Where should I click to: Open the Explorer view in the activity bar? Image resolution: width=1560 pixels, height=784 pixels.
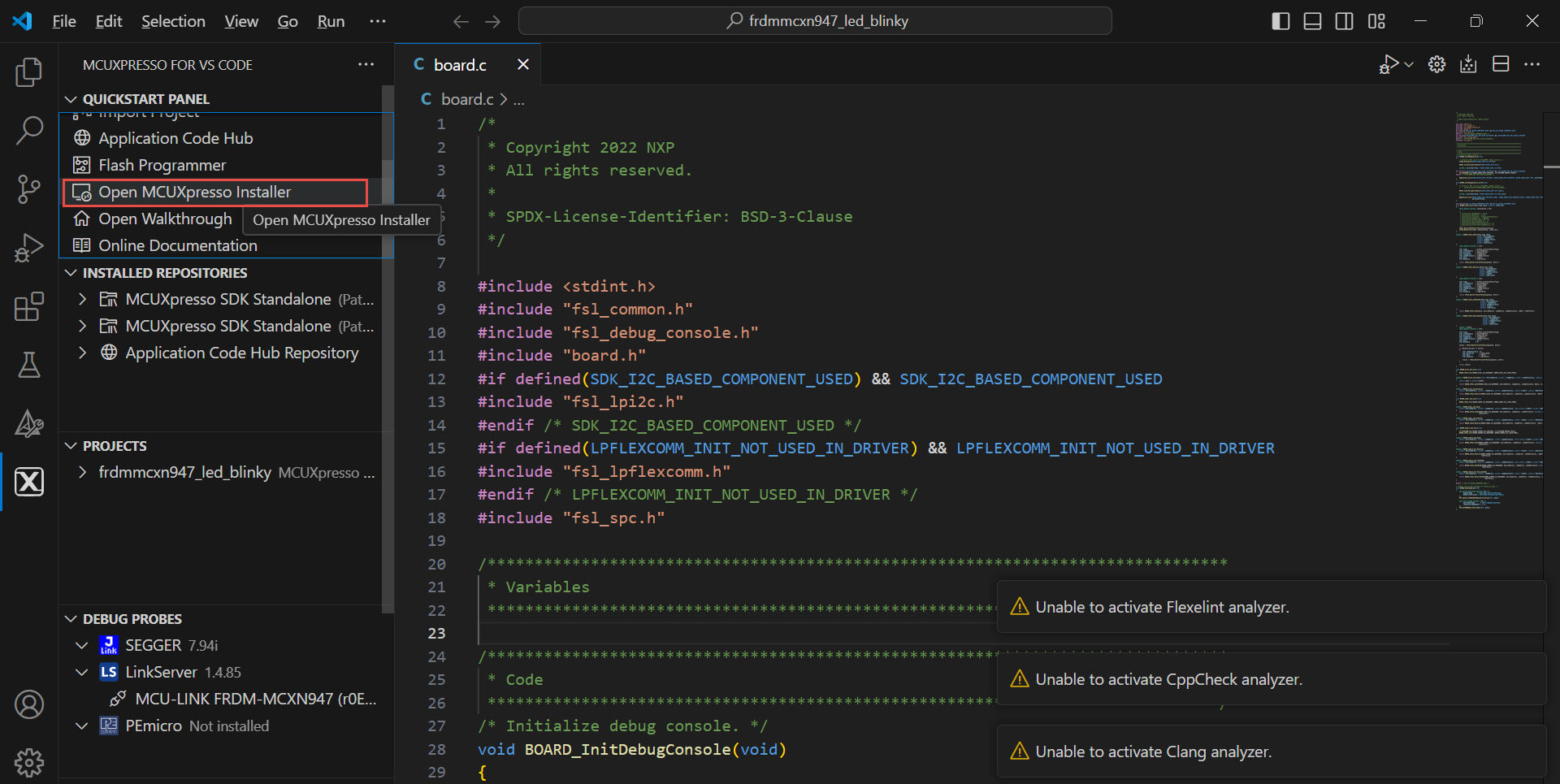pyautogui.click(x=29, y=72)
